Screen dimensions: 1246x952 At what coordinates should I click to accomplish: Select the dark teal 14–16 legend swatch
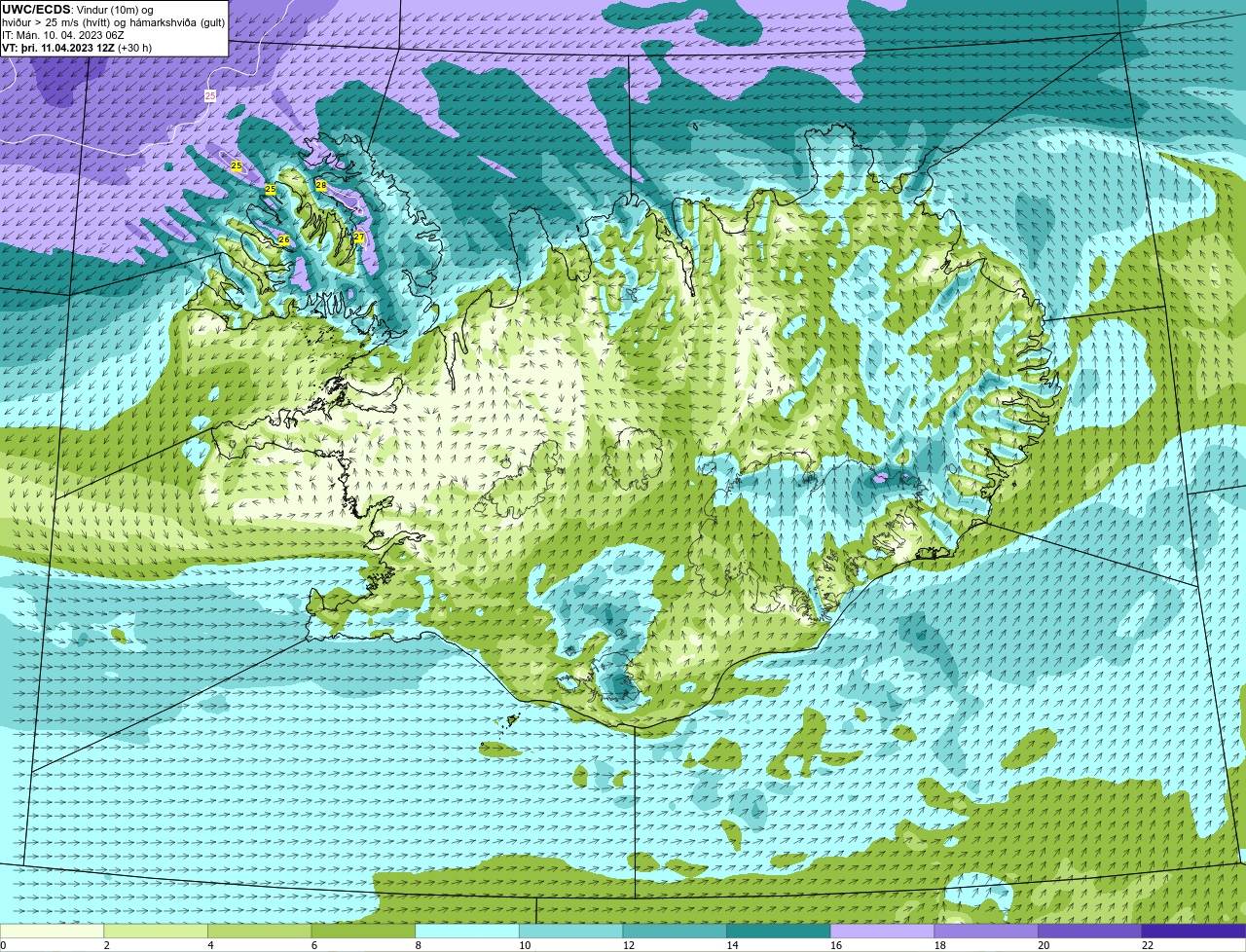tap(779, 931)
